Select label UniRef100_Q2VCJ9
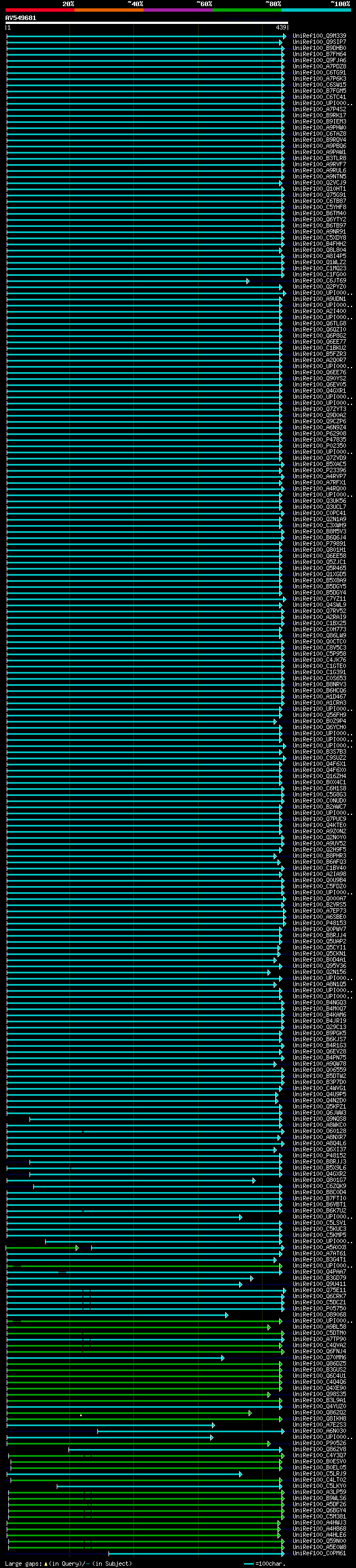 coord(319,182)
